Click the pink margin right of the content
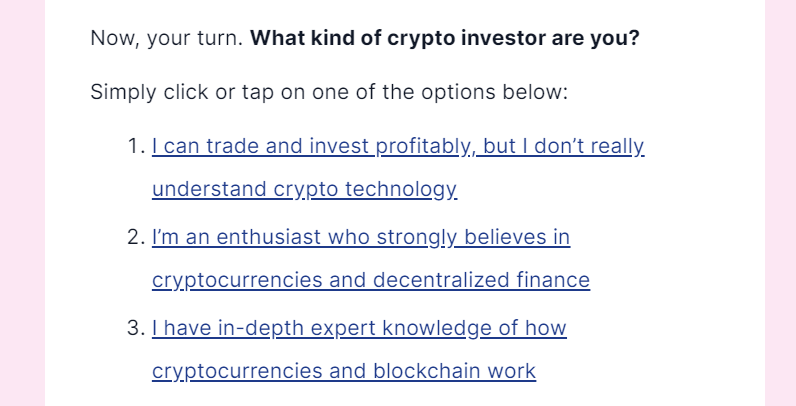Screen dimensions: 796x406 coord(781,203)
